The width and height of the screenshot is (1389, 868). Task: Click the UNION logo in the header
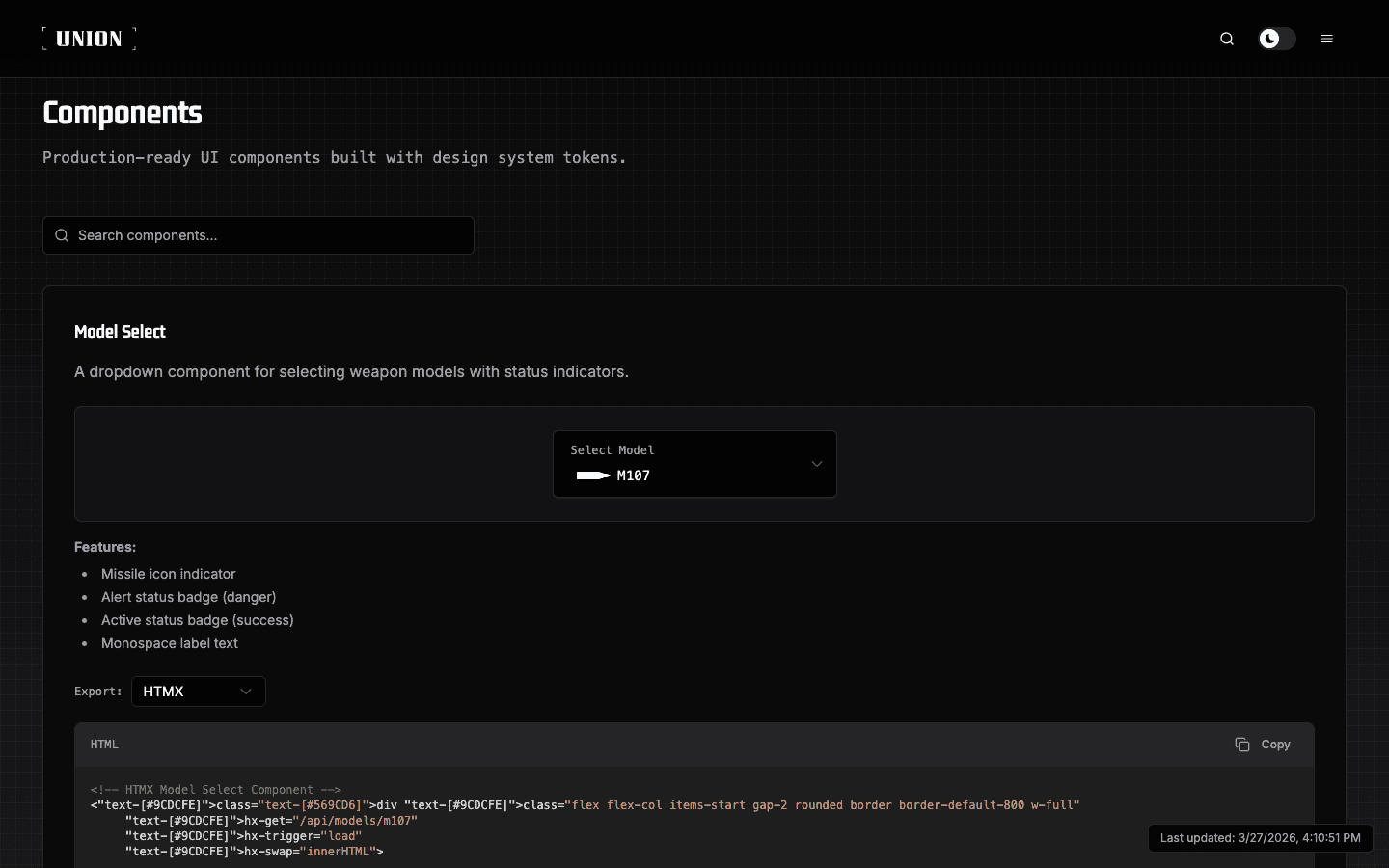pos(89,39)
